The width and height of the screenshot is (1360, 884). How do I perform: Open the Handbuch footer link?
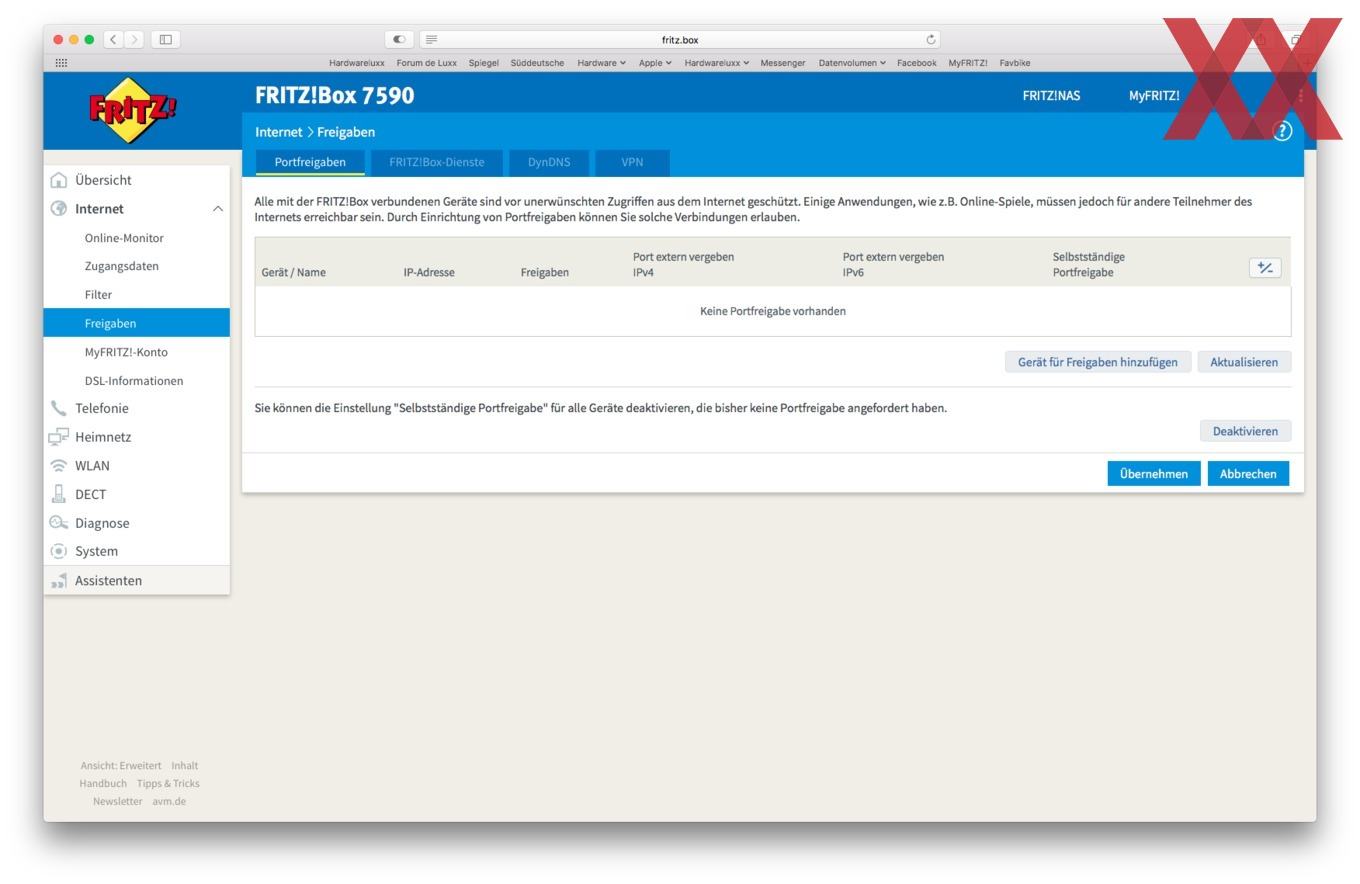[x=103, y=784]
